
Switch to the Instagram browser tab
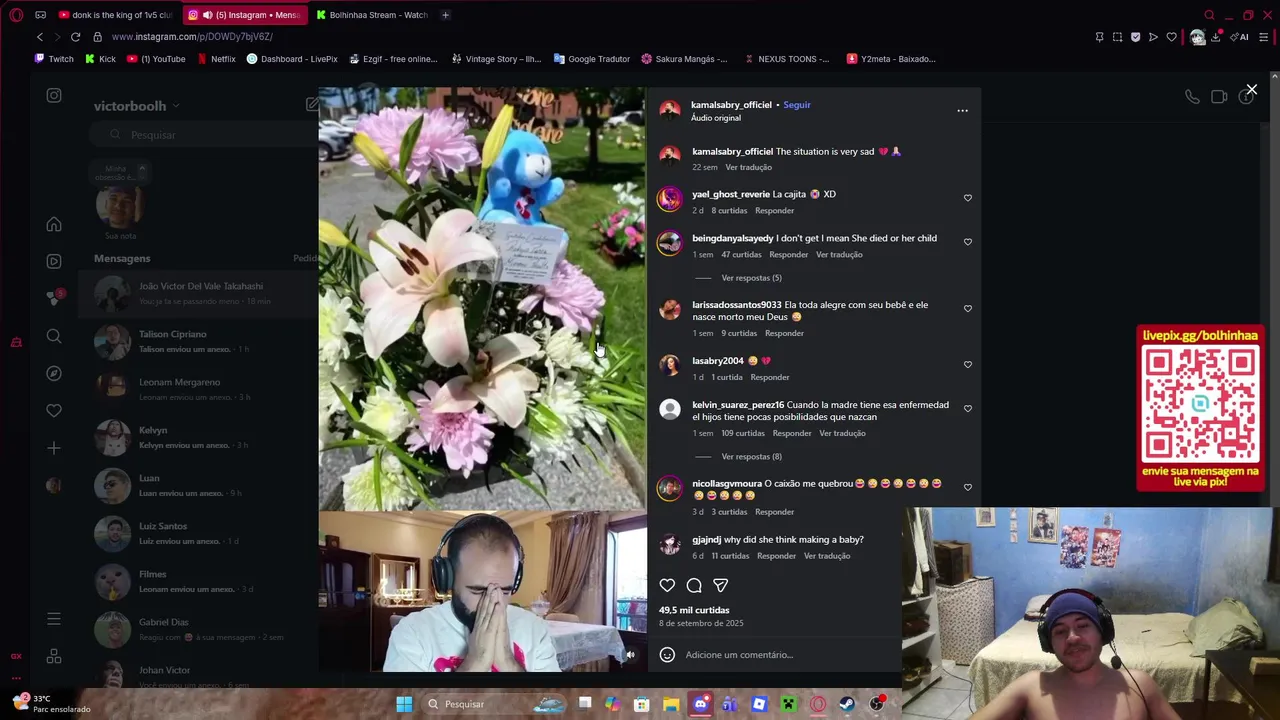245,15
